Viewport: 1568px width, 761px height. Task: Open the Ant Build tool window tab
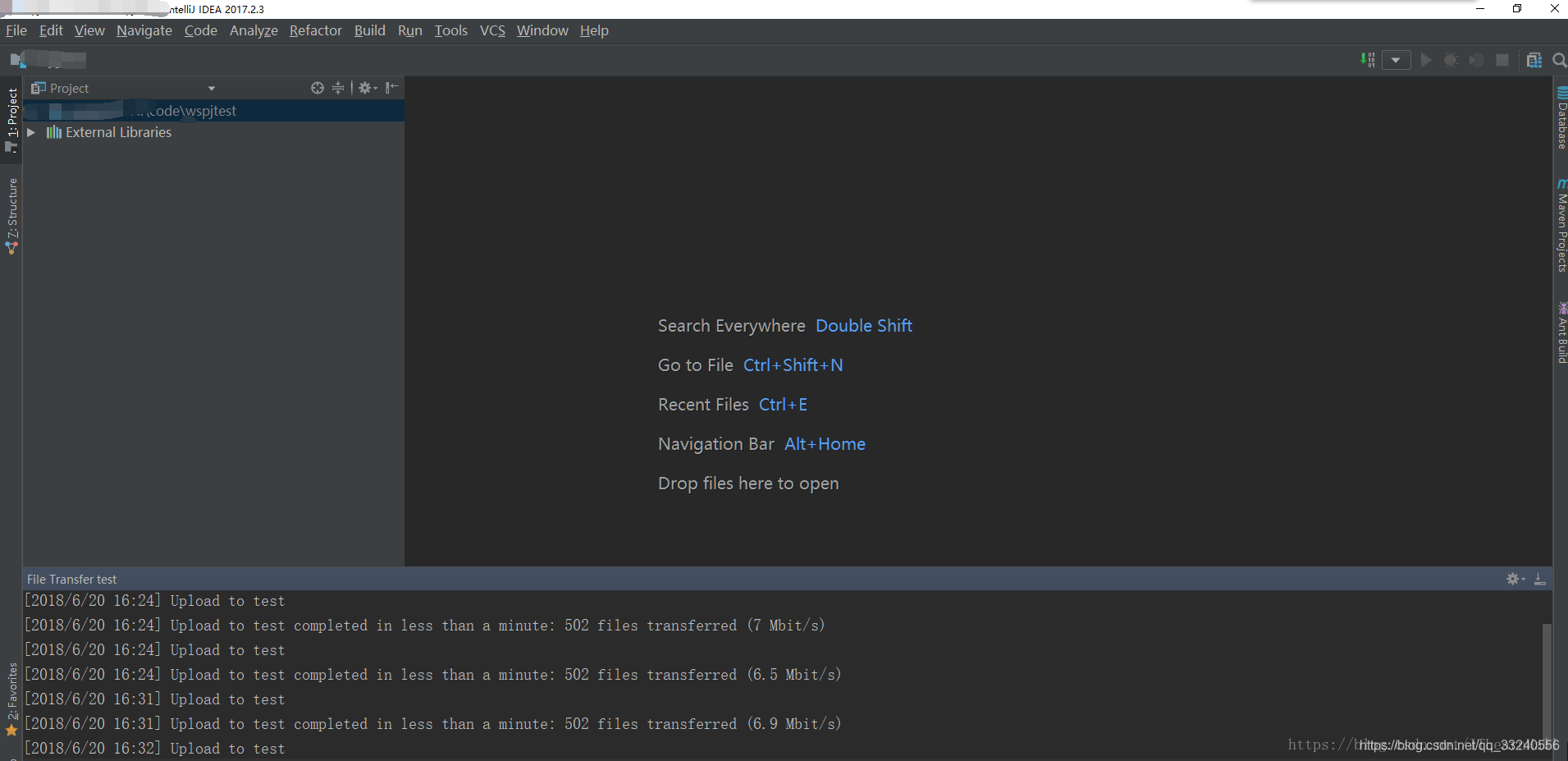pyautogui.click(x=1561, y=332)
